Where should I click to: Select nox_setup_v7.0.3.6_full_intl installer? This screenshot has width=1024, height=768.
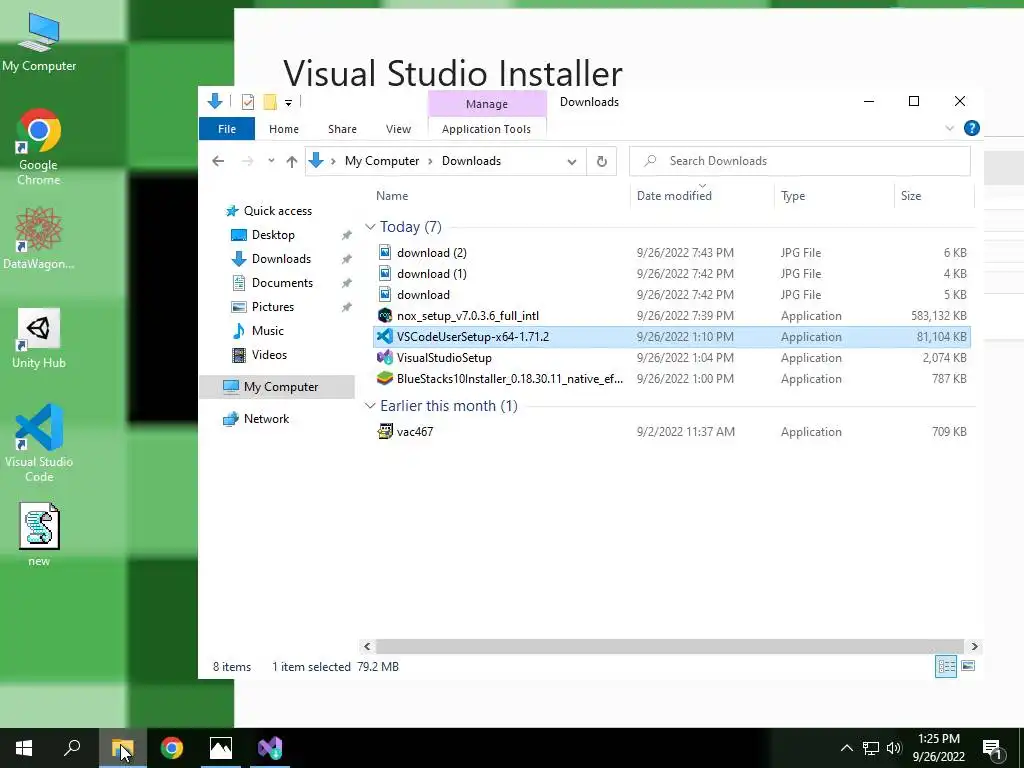[671, 315]
